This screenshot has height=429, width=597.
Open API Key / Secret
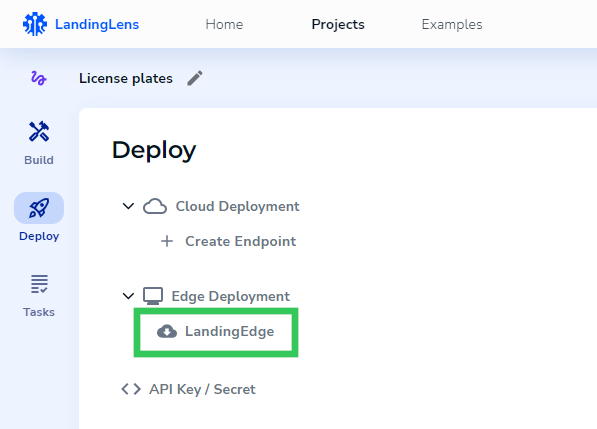click(202, 389)
